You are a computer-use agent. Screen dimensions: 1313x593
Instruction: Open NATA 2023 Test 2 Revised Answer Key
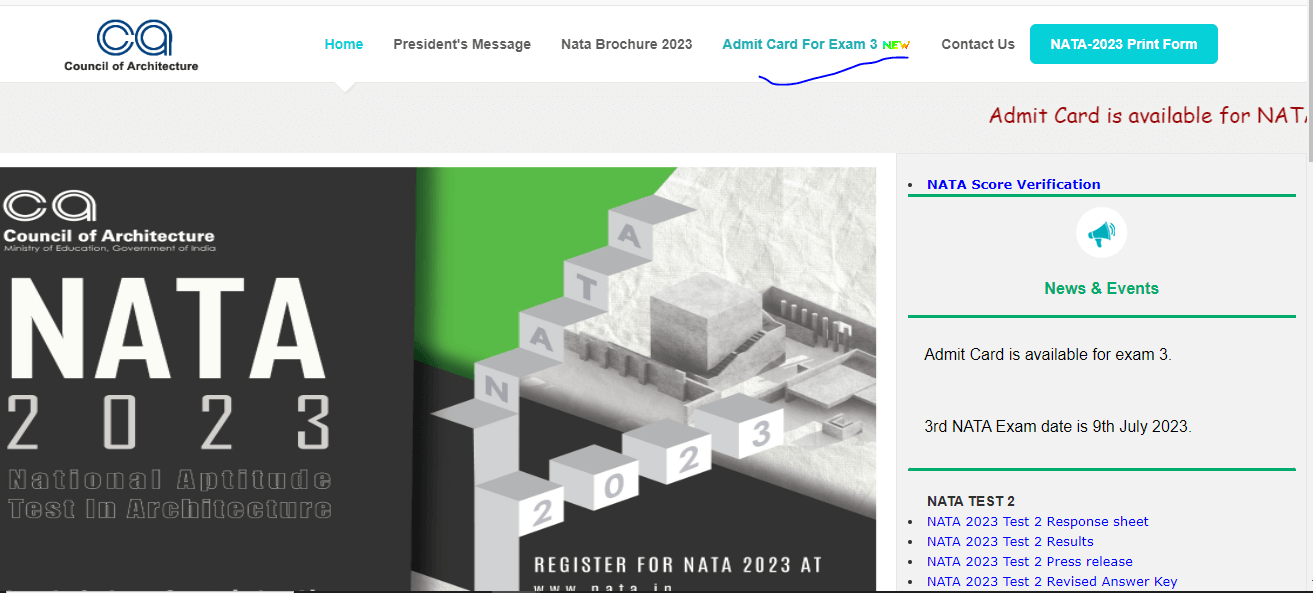[x=1052, y=581]
